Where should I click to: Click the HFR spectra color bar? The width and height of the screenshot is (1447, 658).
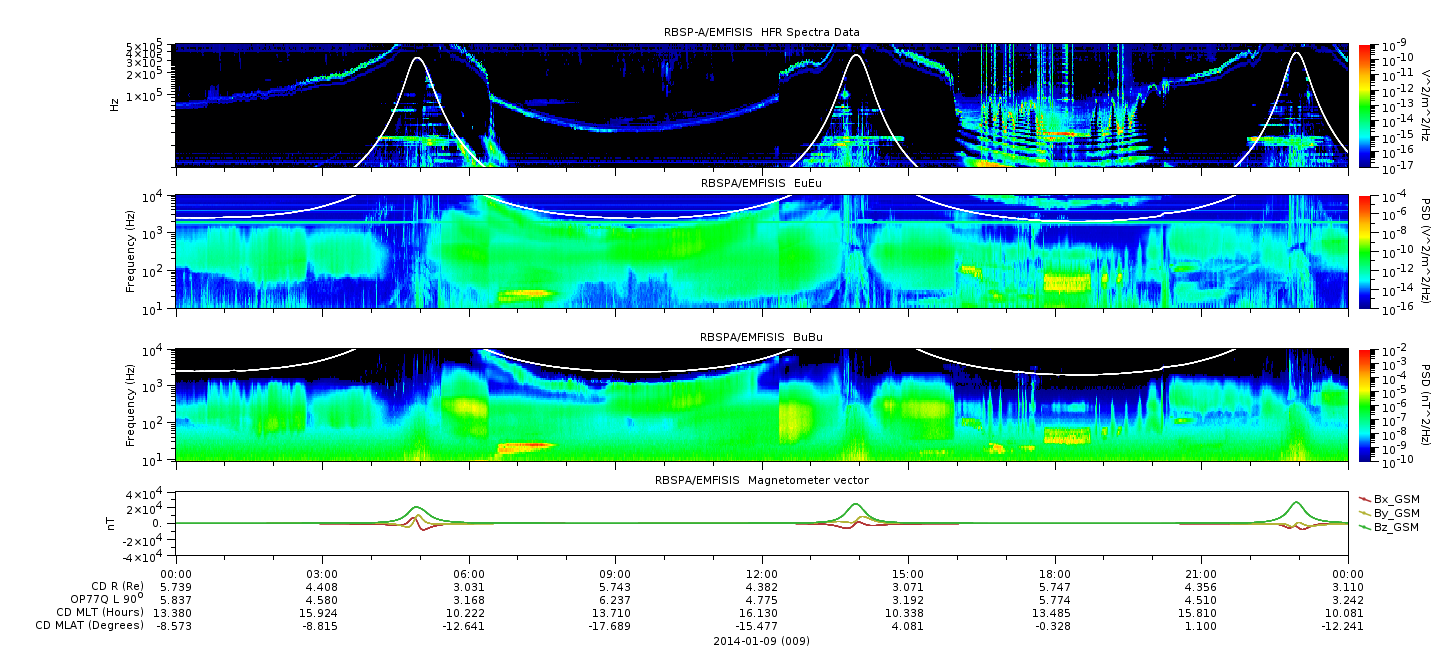(1364, 104)
